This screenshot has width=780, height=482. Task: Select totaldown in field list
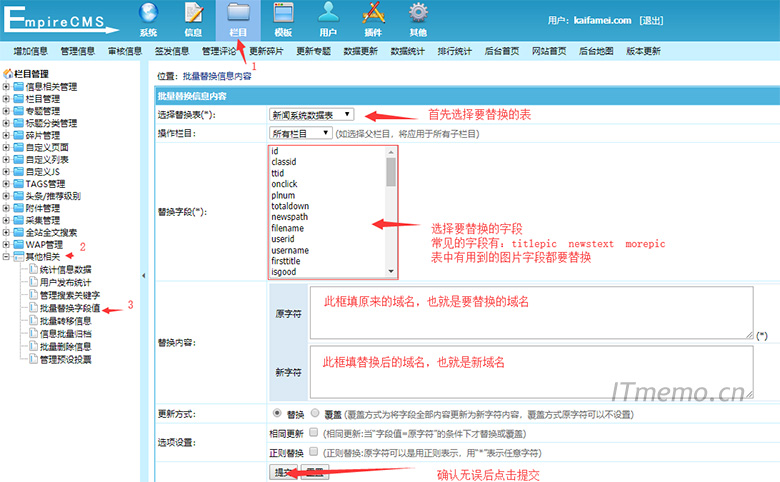[290, 206]
